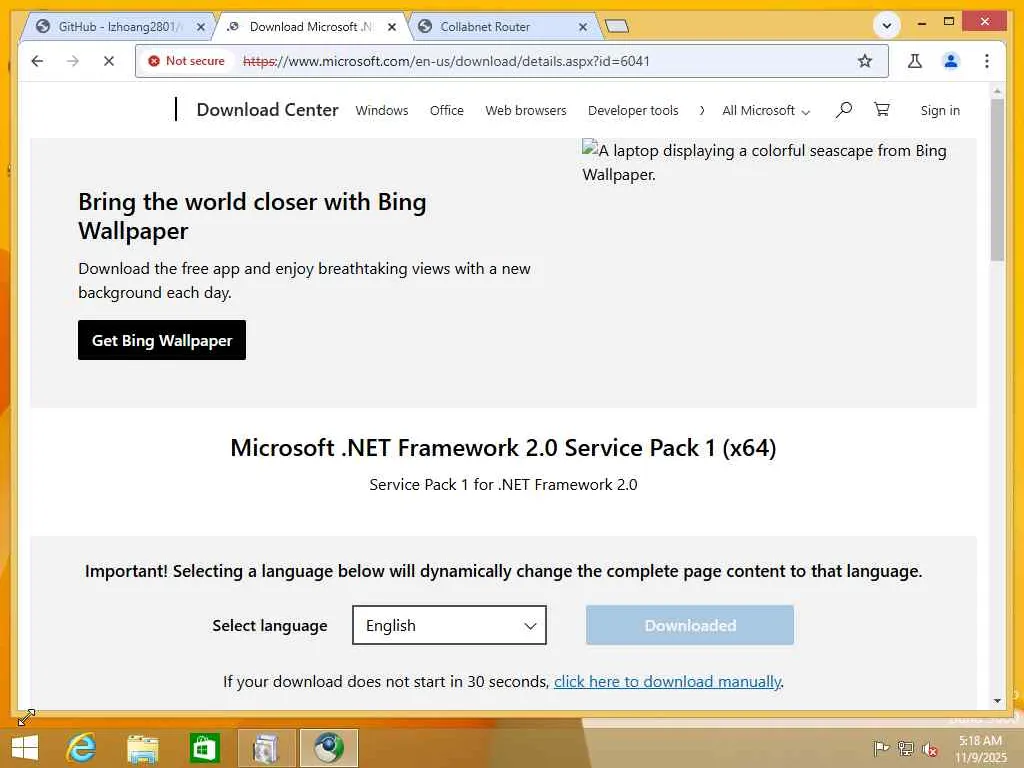Bookmark this page with the star icon
The height and width of the screenshot is (768, 1024).
865,61
